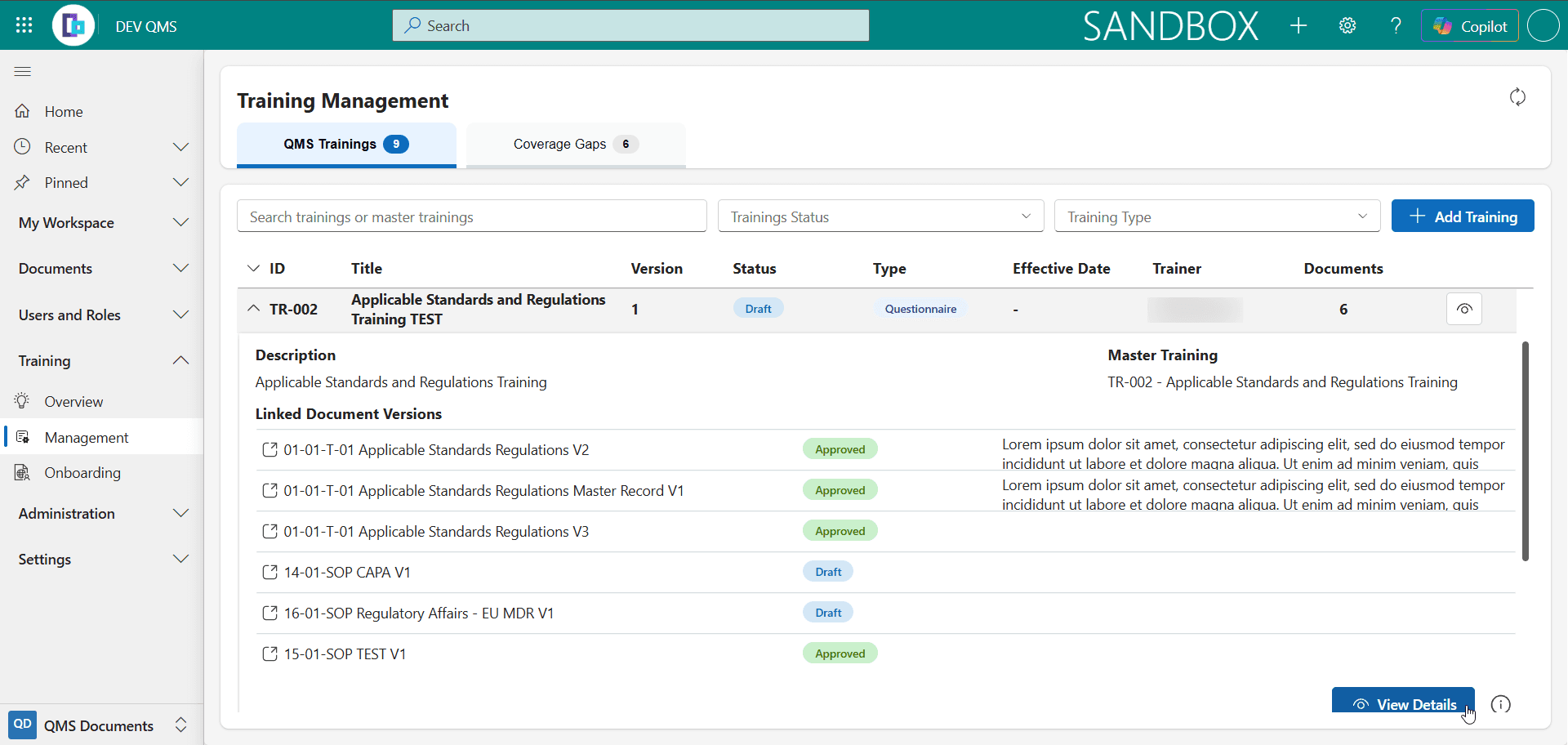Click Draft badge for 14-01-SOP CAPA V1
This screenshot has width=1568, height=745.
(x=828, y=572)
